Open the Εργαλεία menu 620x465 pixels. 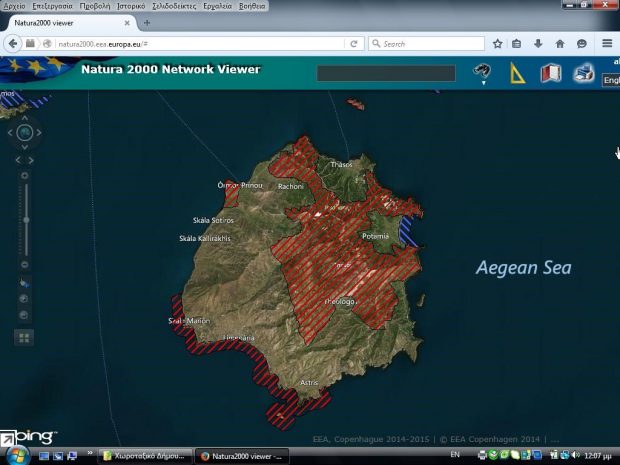(217, 6)
